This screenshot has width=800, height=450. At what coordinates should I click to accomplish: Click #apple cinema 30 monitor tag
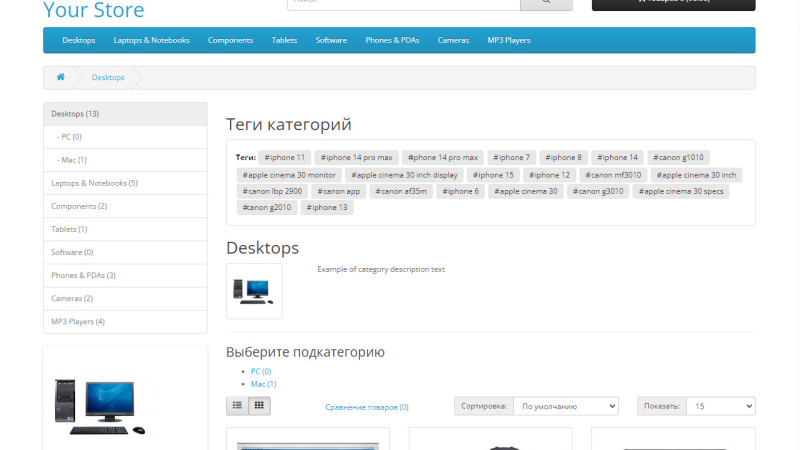[289, 175]
